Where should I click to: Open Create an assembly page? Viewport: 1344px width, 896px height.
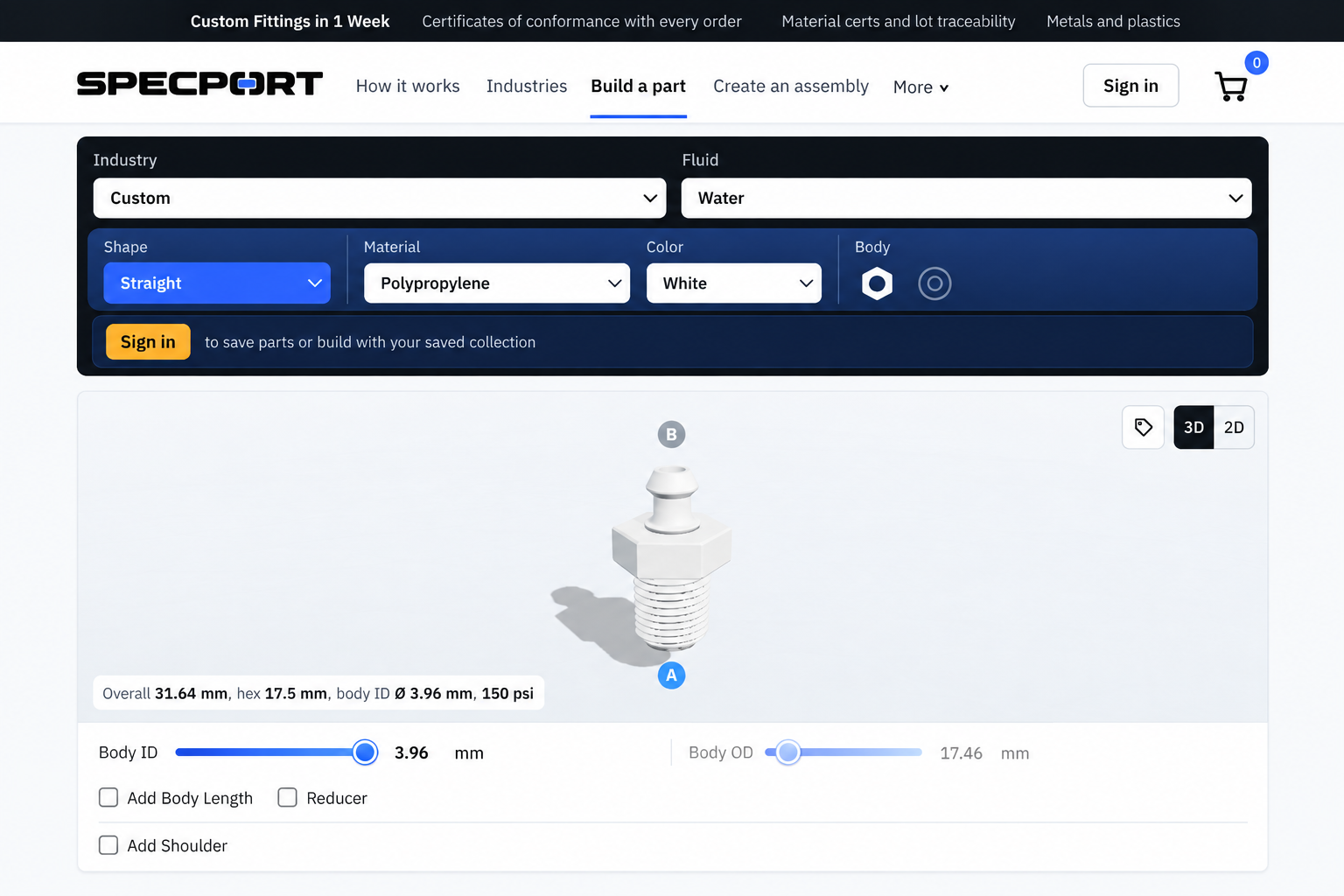tap(791, 86)
